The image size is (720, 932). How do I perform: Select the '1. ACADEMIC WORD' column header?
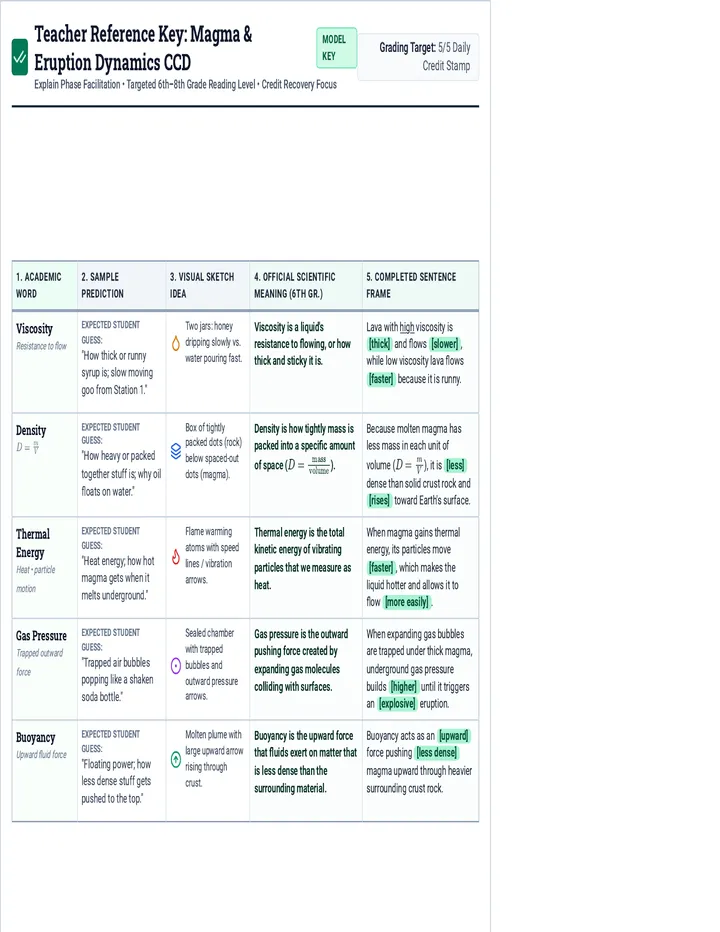tap(45, 285)
